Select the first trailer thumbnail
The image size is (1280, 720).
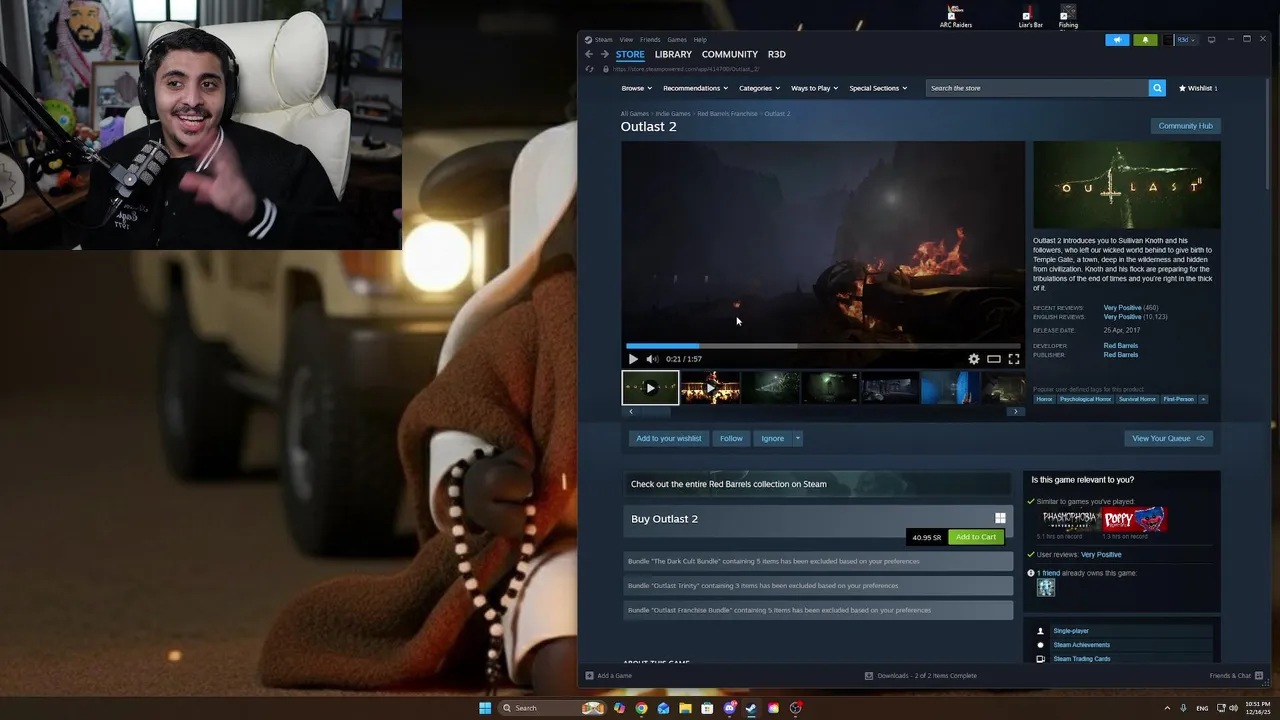(650, 388)
